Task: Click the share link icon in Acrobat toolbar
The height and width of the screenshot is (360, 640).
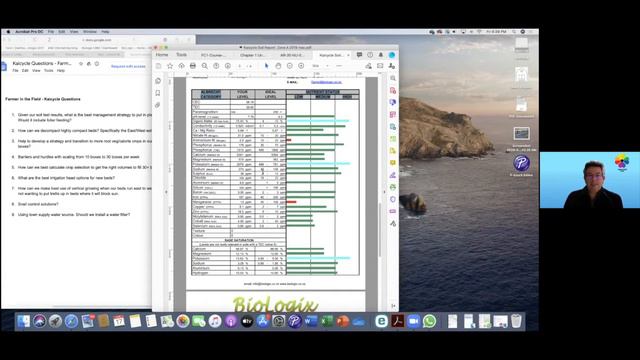Action: click(369, 66)
